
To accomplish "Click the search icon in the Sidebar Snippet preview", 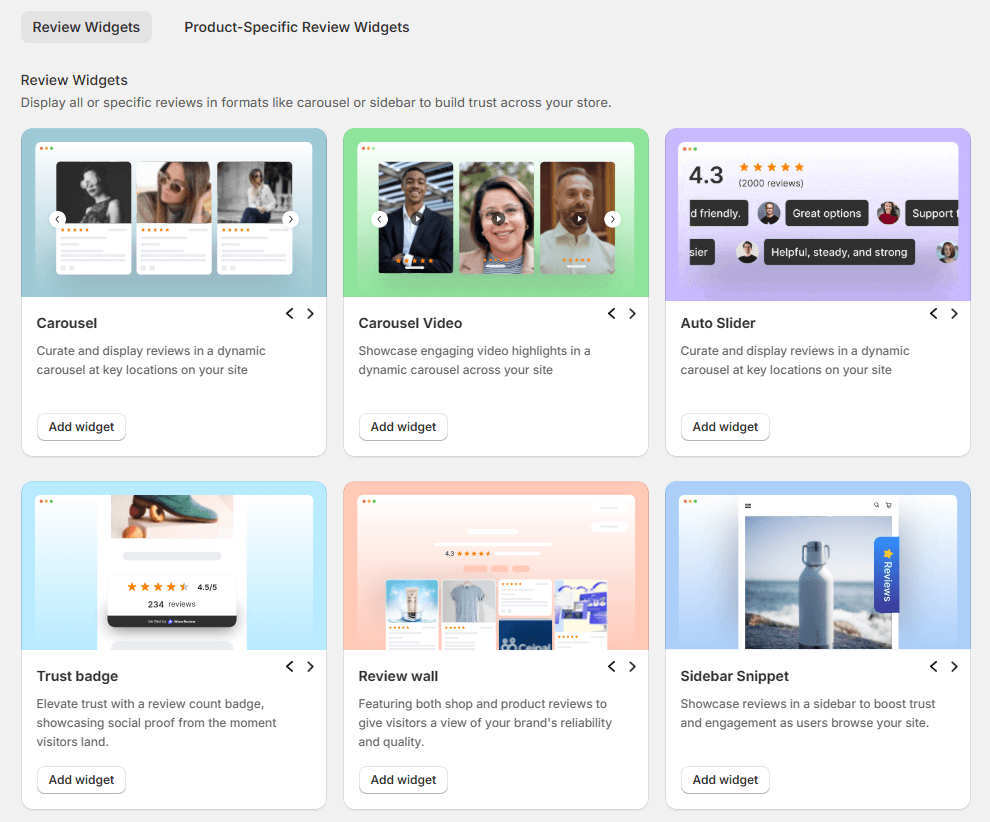I will [875, 505].
